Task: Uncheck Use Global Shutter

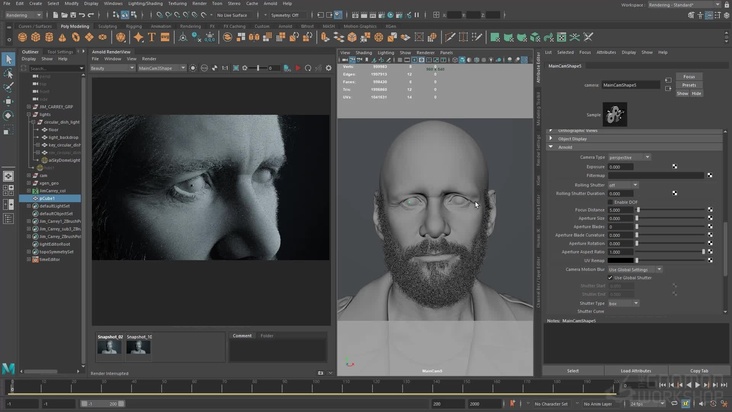Action: pyautogui.click(x=611, y=277)
